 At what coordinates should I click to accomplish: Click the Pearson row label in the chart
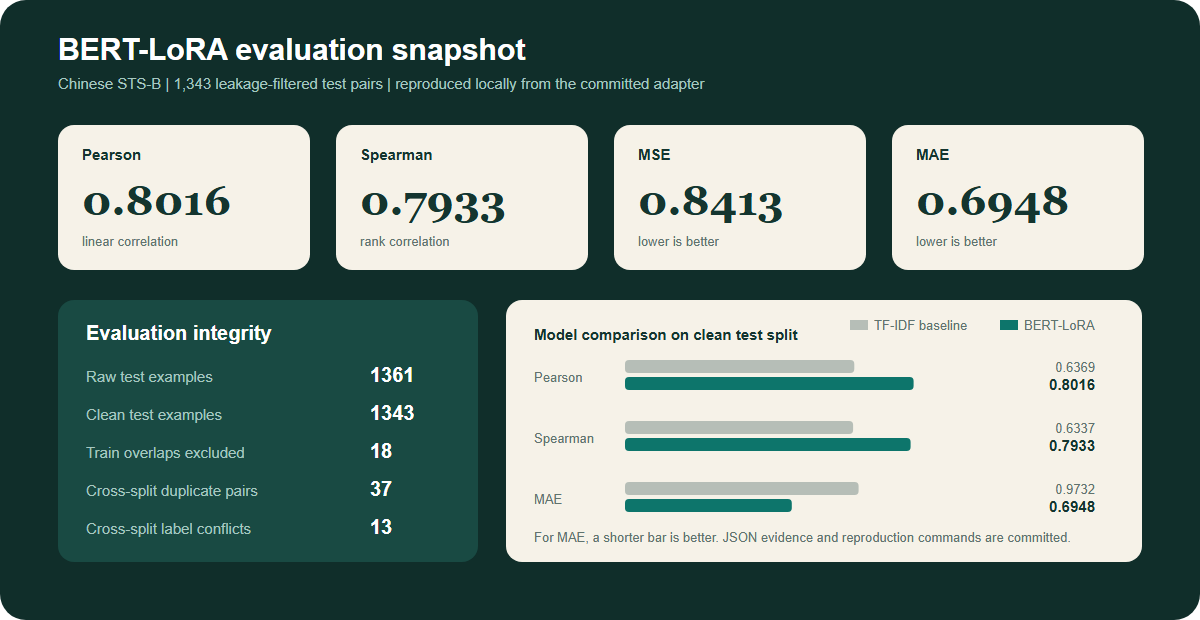click(x=558, y=377)
